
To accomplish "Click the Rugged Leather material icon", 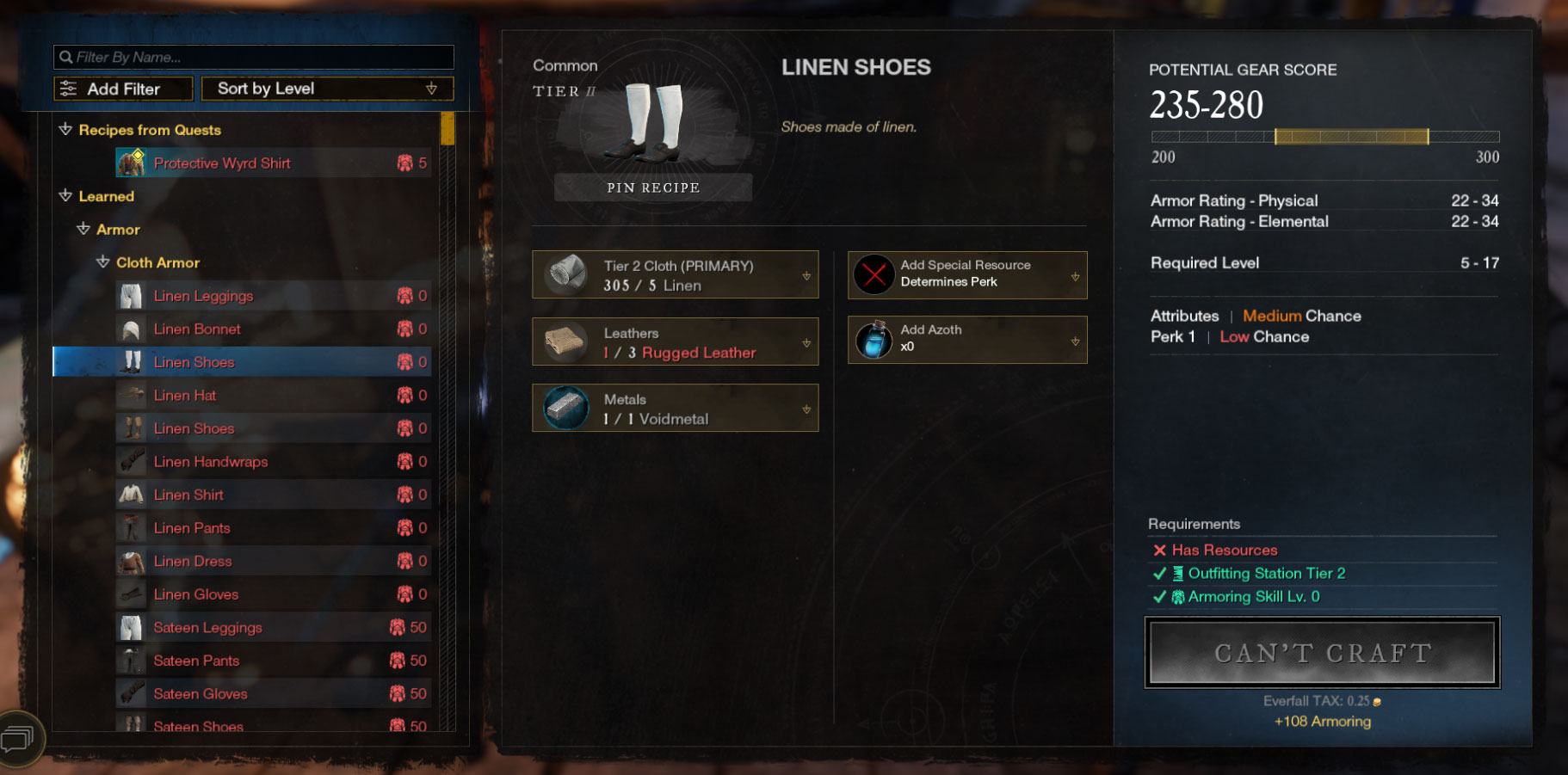I will (x=565, y=341).
